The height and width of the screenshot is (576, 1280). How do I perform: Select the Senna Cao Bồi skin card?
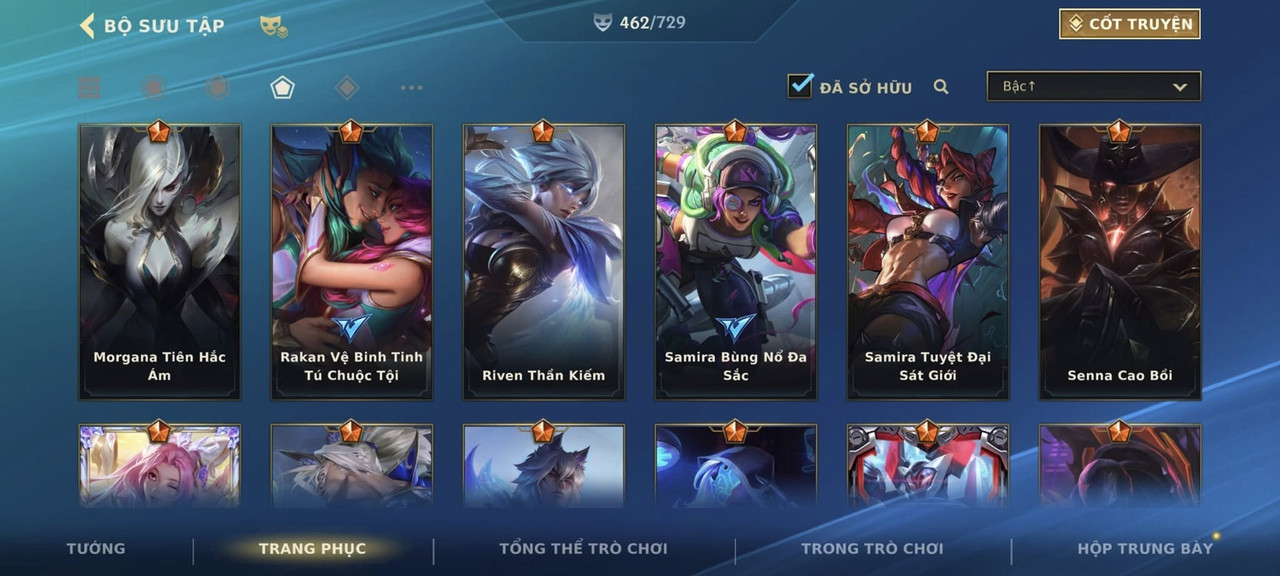pos(1120,262)
